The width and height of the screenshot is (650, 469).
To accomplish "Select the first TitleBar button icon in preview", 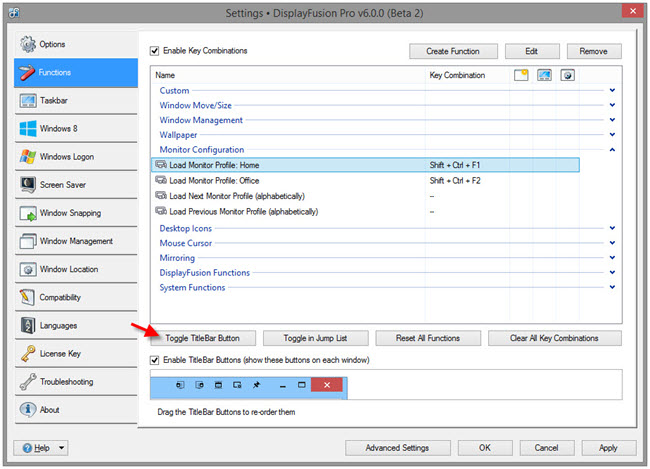I will click(x=180, y=385).
